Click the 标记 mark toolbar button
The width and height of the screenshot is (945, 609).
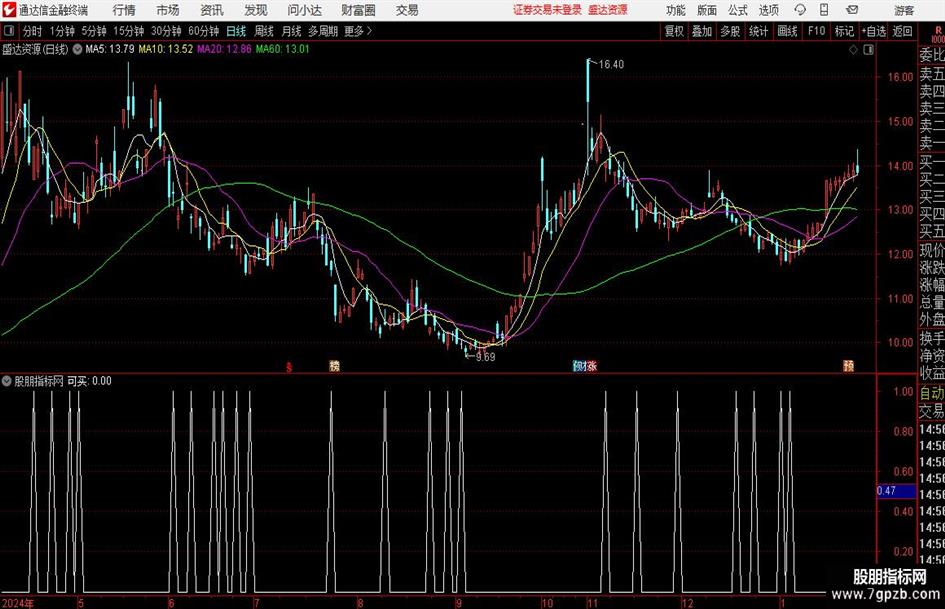click(844, 31)
